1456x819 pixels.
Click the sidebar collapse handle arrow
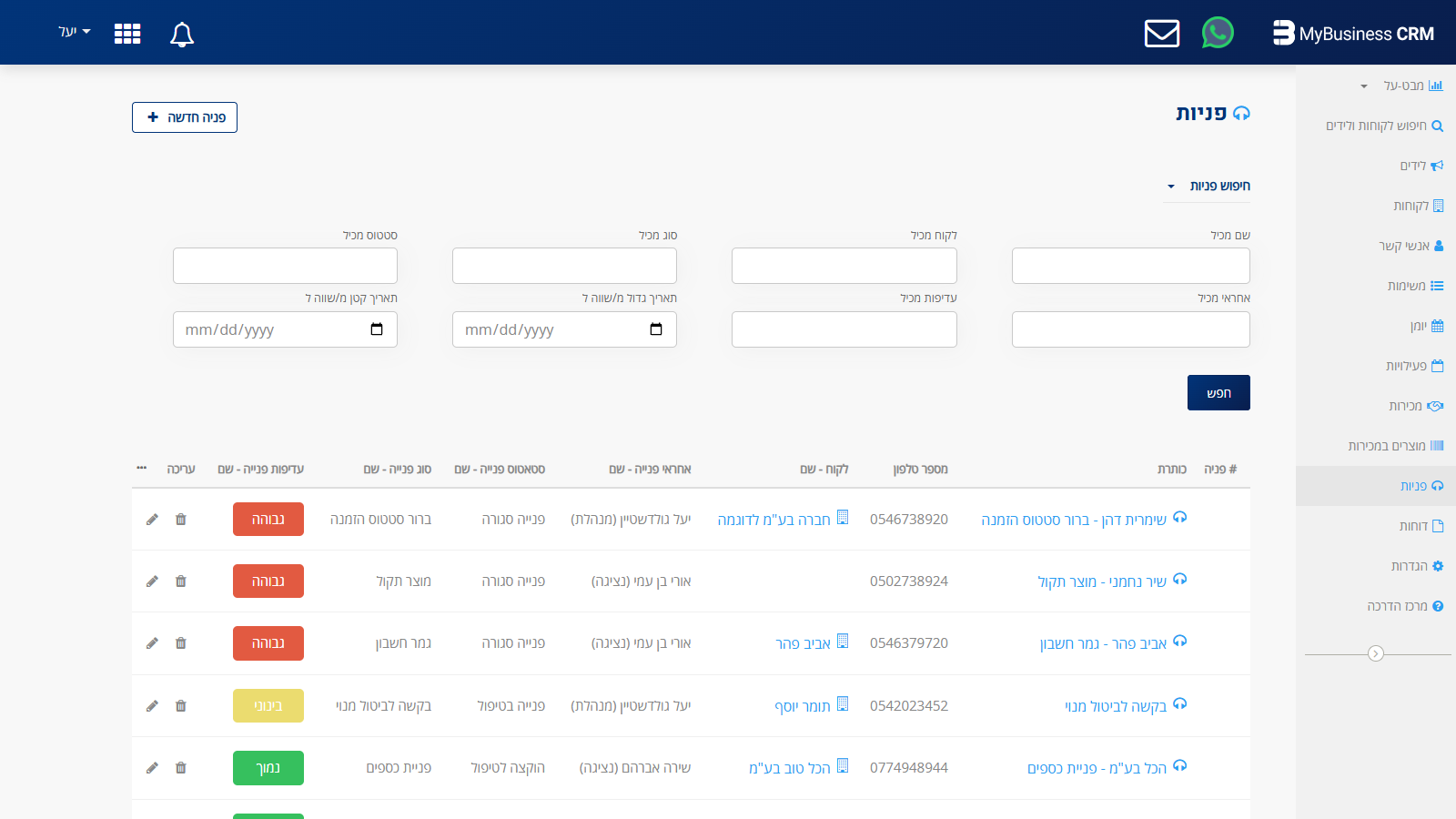(1375, 653)
